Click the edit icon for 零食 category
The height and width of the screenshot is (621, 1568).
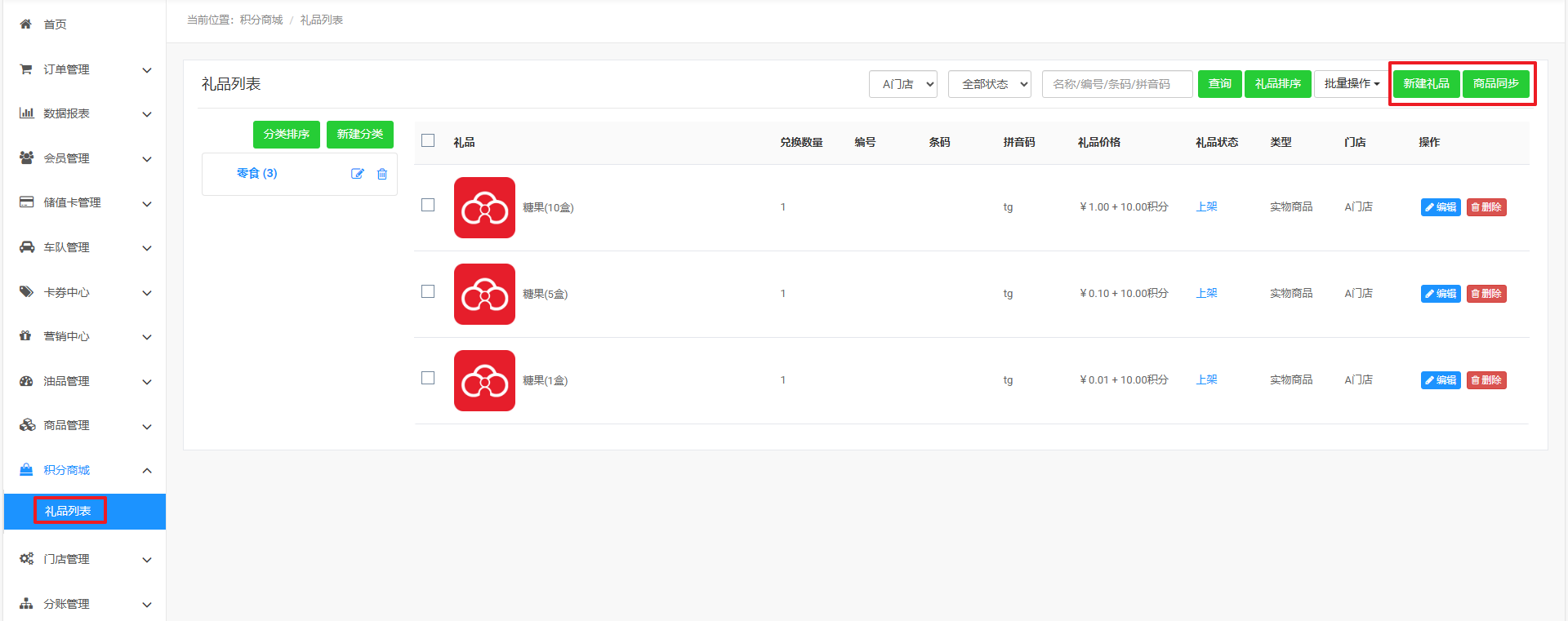[357, 174]
